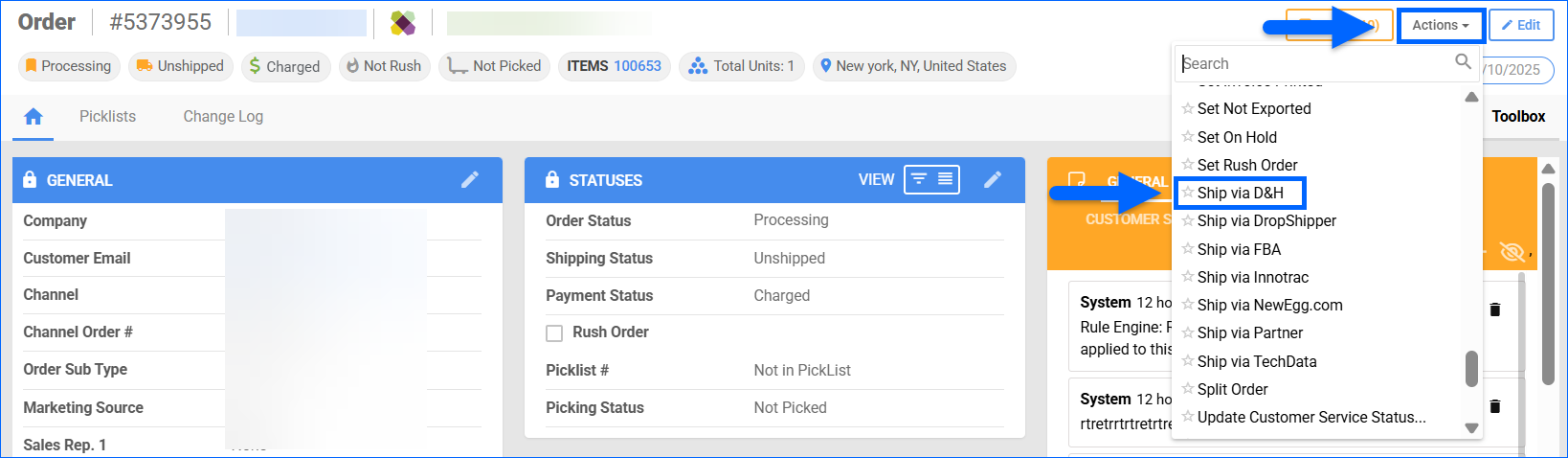
Task: Click the trash icon on second System note
Action: pyautogui.click(x=1495, y=406)
